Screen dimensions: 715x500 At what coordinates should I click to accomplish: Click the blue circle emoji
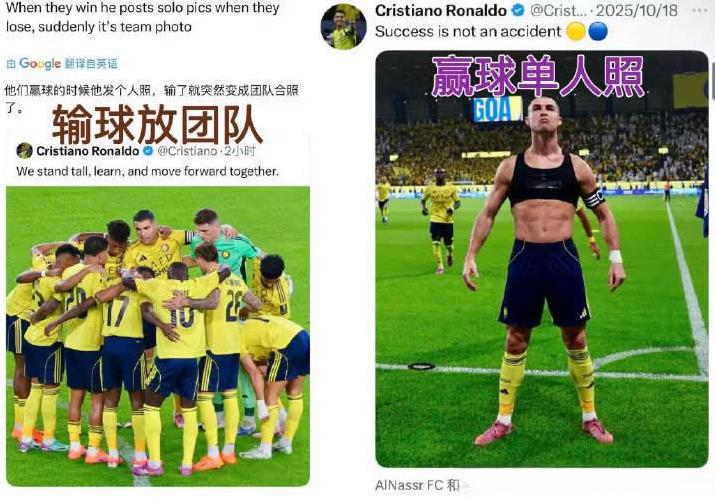pos(598,31)
